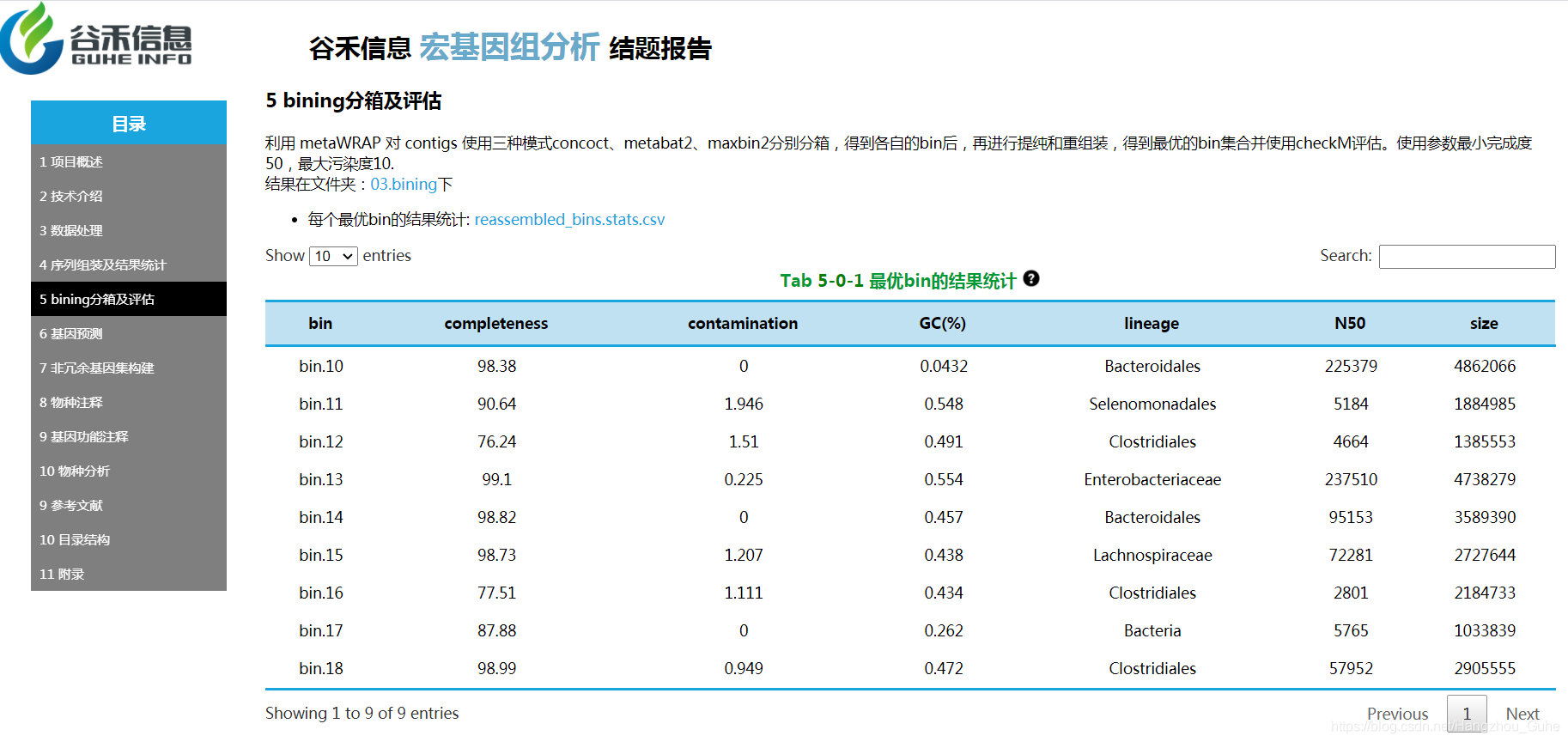Sort table by lineage column
This screenshot has height=742, width=1568.
pos(1152,323)
